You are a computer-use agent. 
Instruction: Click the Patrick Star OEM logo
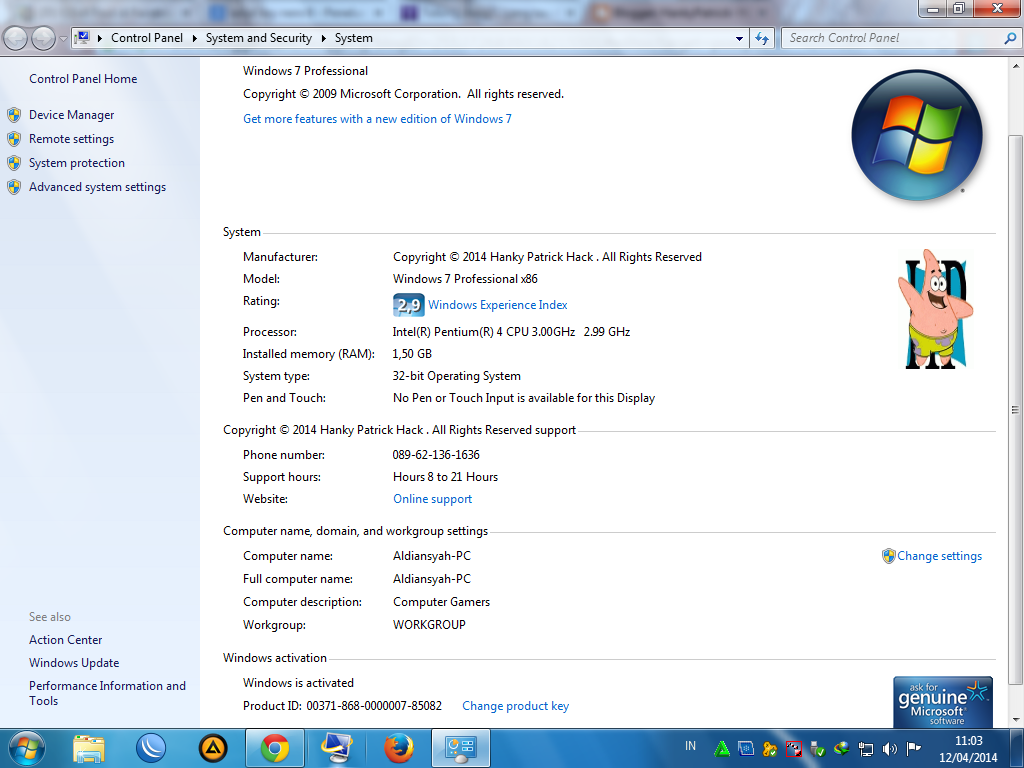[x=935, y=309]
